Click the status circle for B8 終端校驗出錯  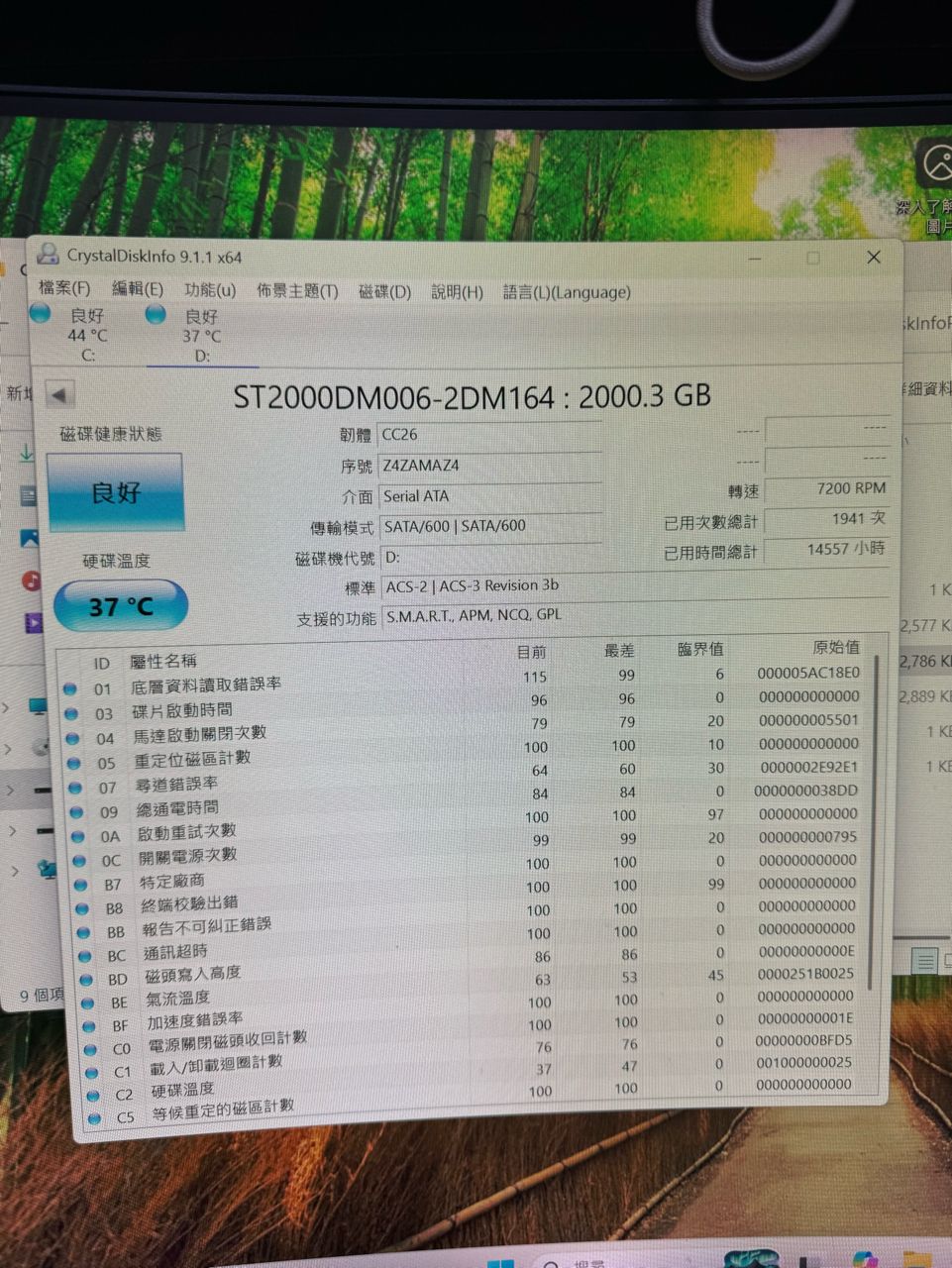(x=82, y=908)
